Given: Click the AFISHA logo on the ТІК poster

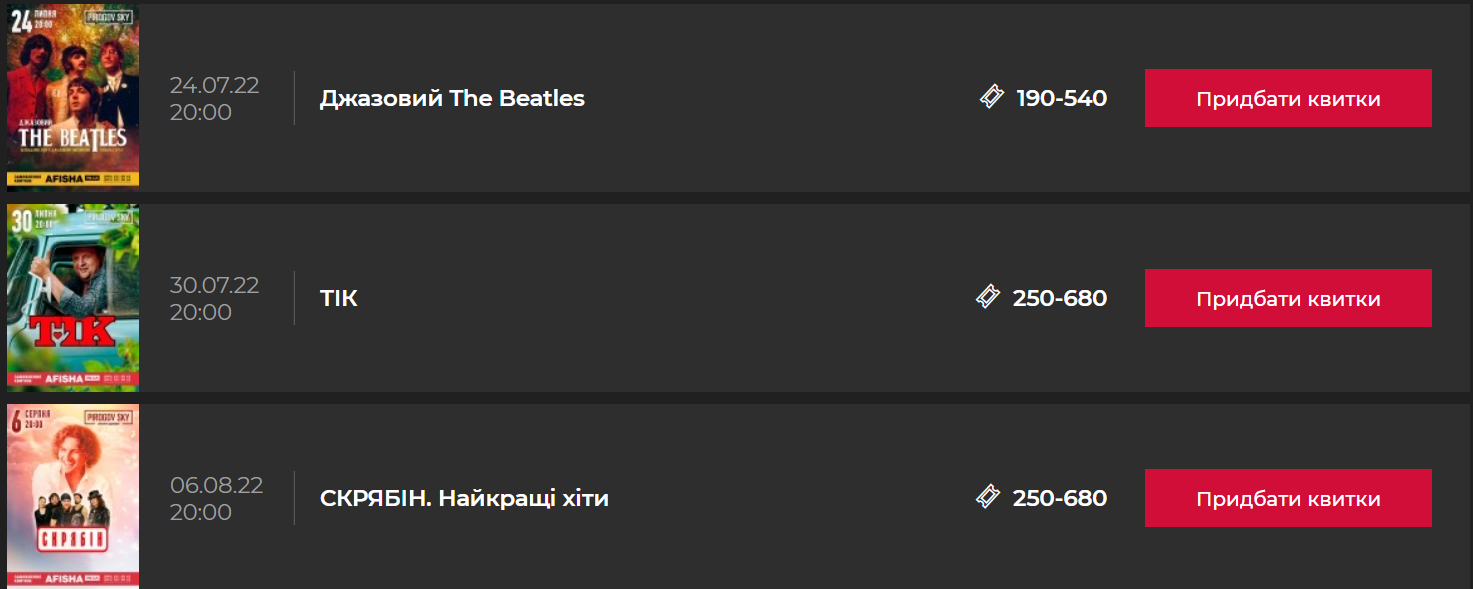Looking at the screenshot, I should tap(63, 380).
